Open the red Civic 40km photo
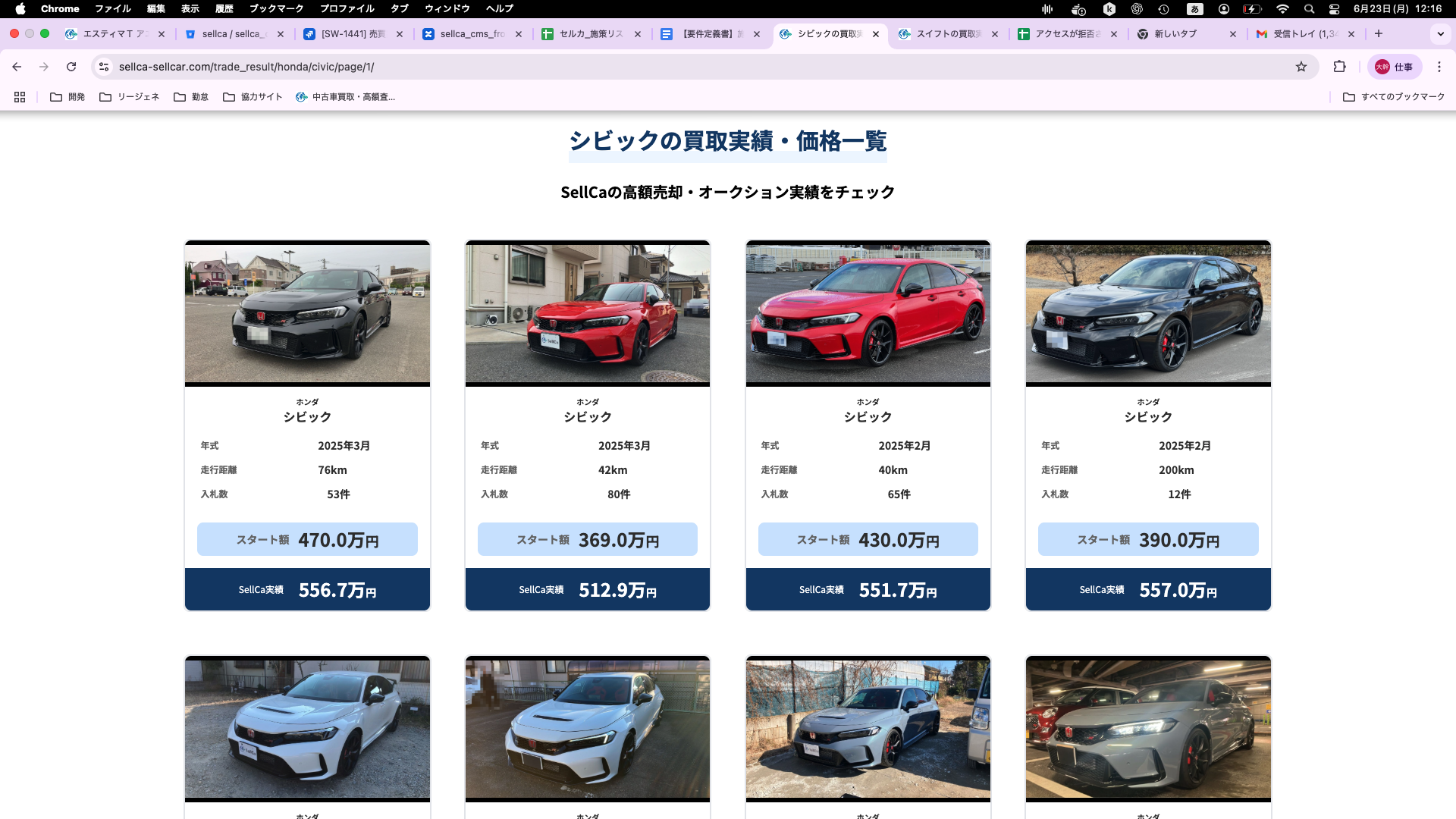This screenshot has width=1456, height=819. [868, 313]
